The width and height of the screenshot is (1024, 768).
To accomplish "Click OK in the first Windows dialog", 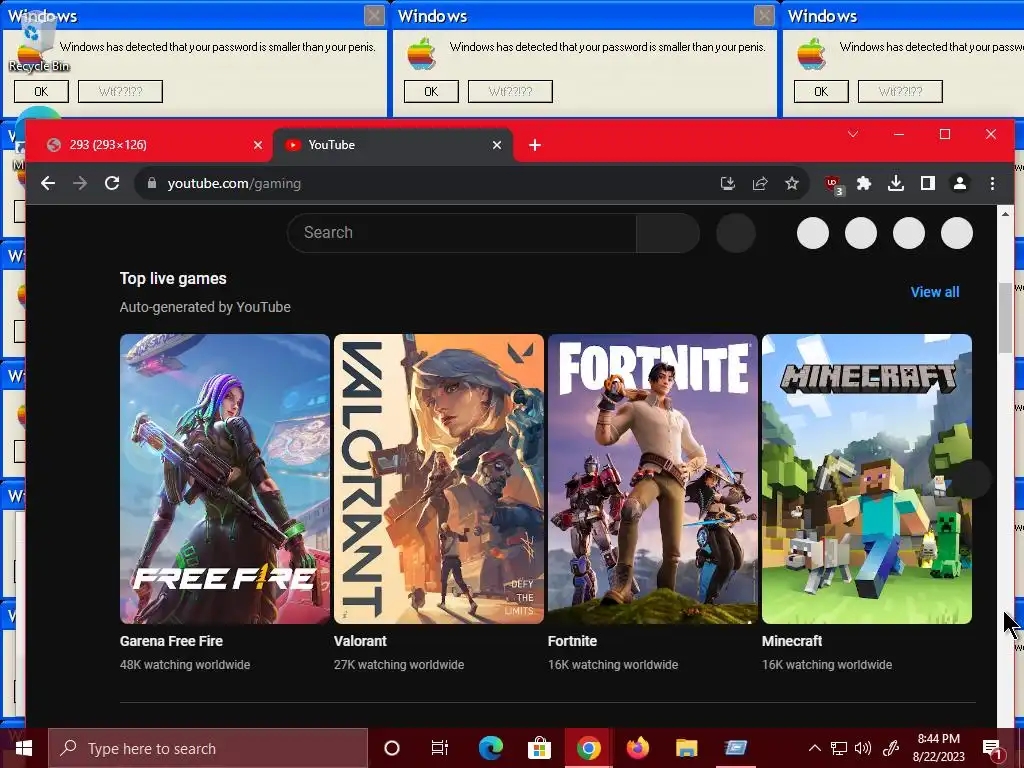I will pos(41,91).
